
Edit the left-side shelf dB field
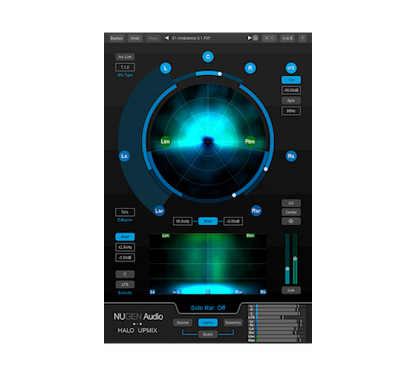[x=125, y=257]
